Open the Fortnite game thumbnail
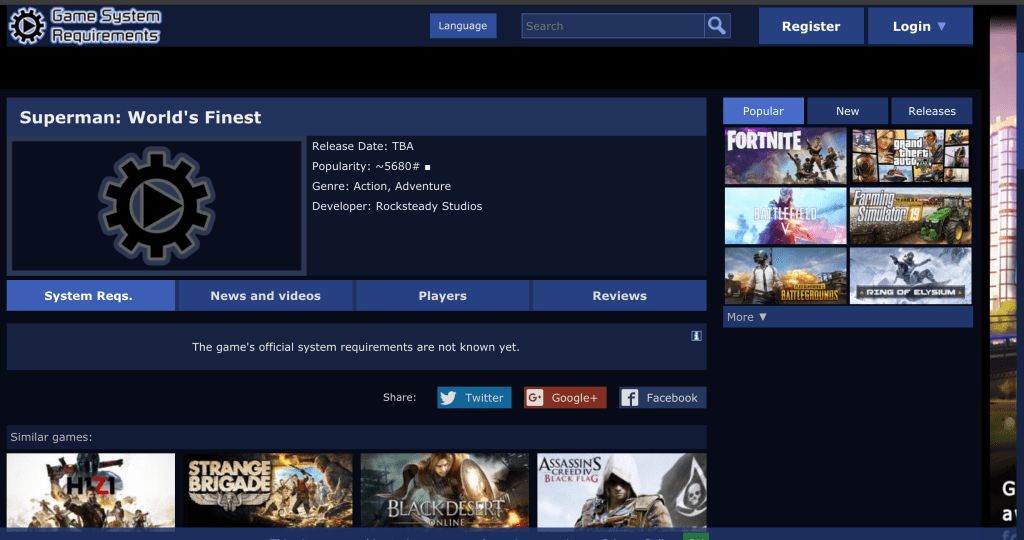The width and height of the screenshot is (1024, 540). click(x=786, y=156)
